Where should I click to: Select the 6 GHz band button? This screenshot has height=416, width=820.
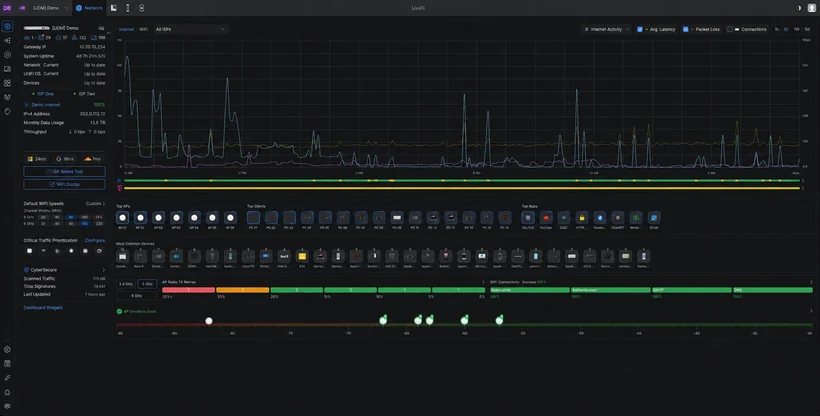click(x=136, y=296)
